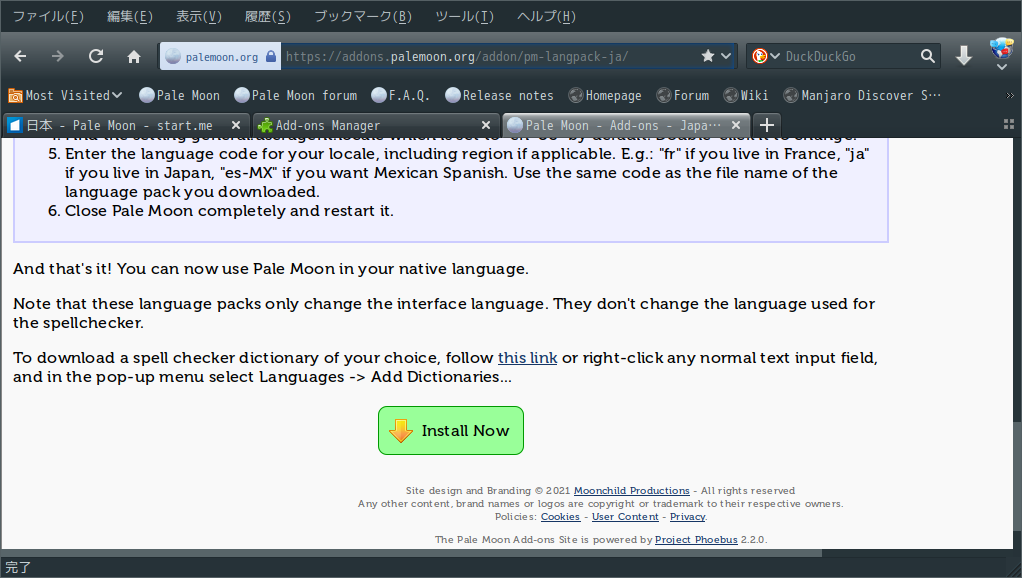Open the ツール menu
1022x578 pixels.
pos(465,16)
